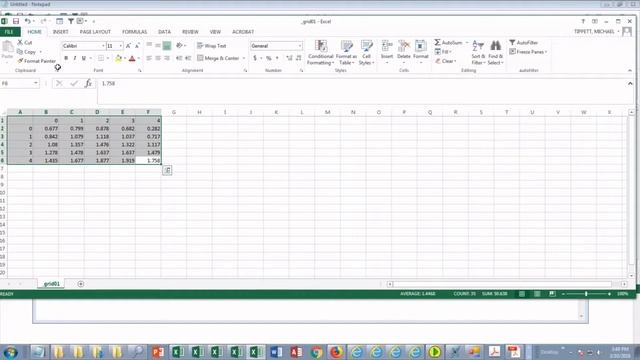The height and width of the screenshot is (360, 640).
Task: Toggle align text right
Action: click(x=167, y=58)
